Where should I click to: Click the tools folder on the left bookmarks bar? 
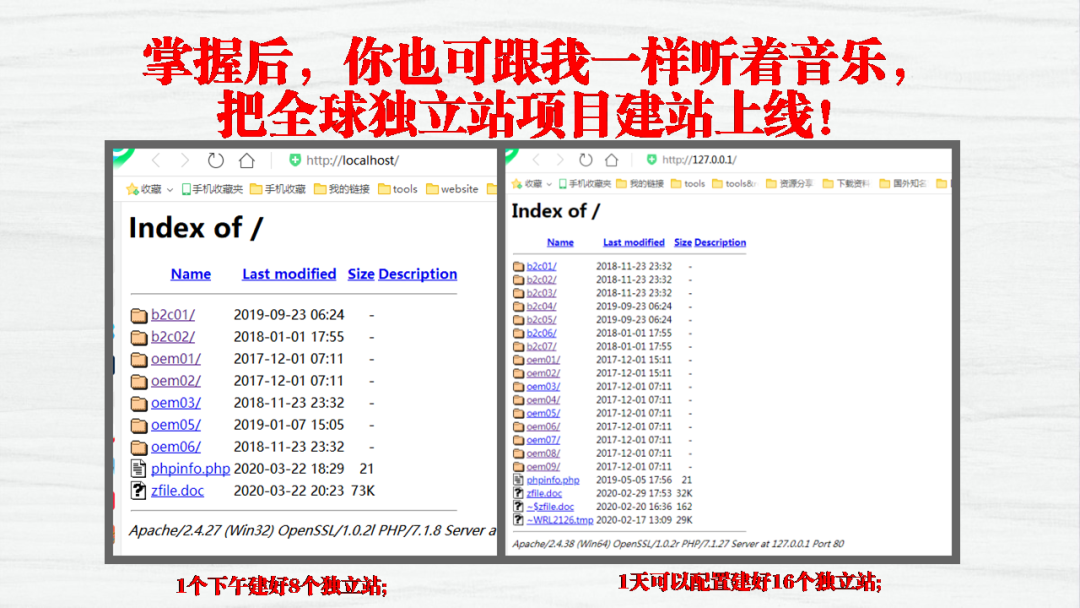397,189
